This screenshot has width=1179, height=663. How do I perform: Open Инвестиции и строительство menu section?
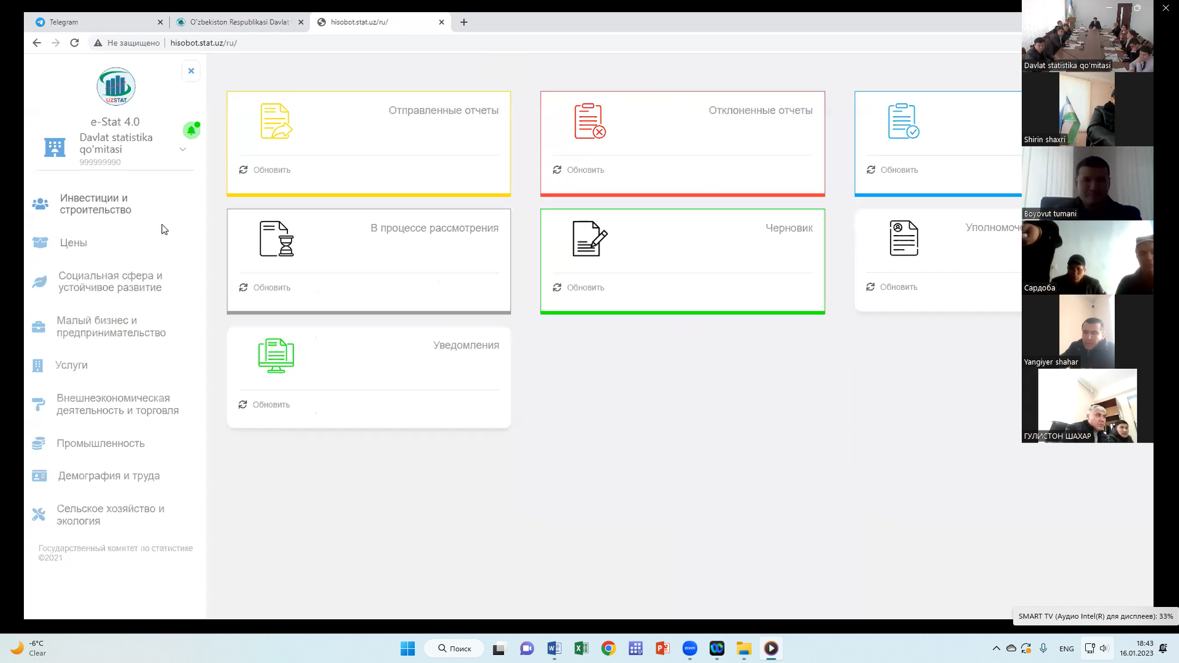coord(95,204)
